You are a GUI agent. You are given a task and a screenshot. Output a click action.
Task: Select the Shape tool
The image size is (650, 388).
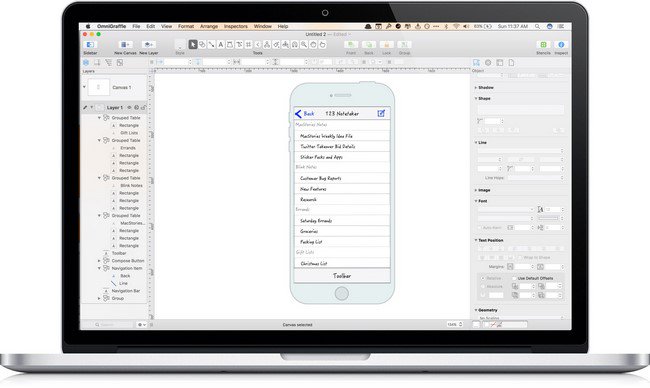coord(202,44)
